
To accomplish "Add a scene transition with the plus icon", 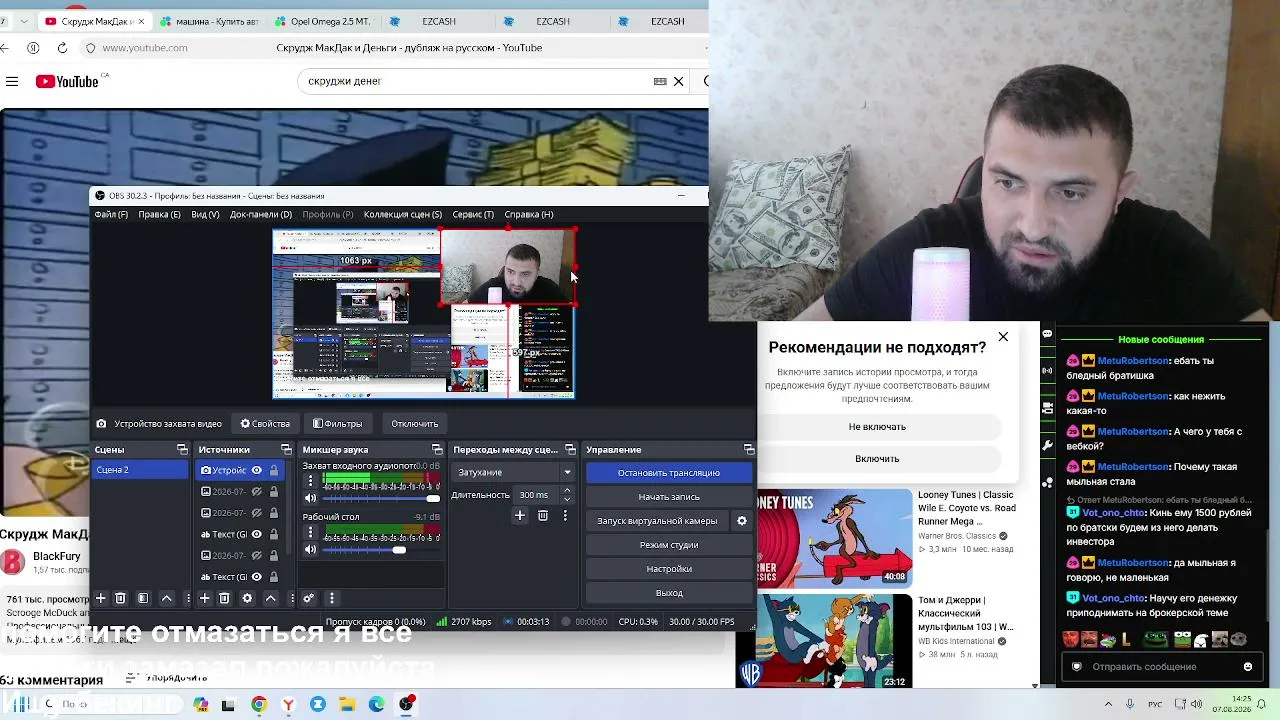I will point(520,515).
